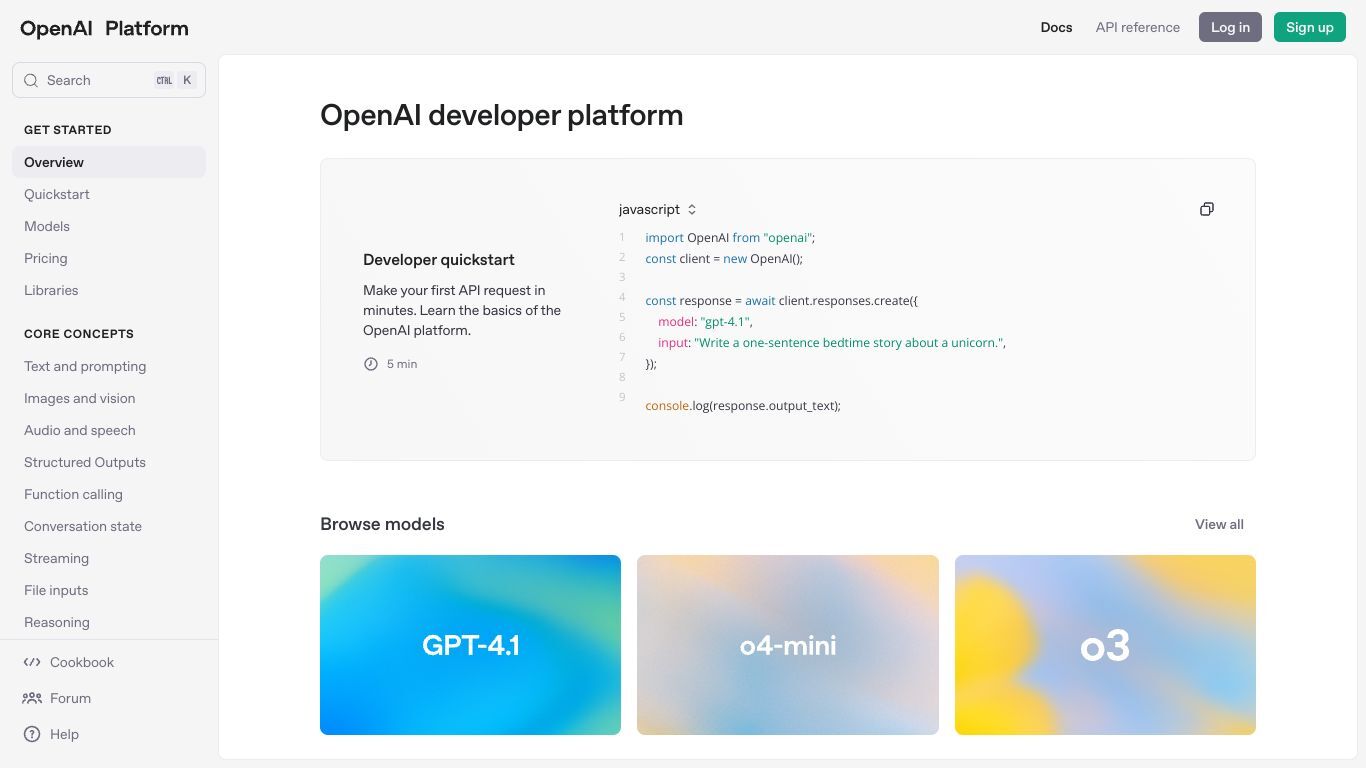Copy the code sample with the copy icon
This screenshot has width=1366, height=768.
[x=1207, y=209]
